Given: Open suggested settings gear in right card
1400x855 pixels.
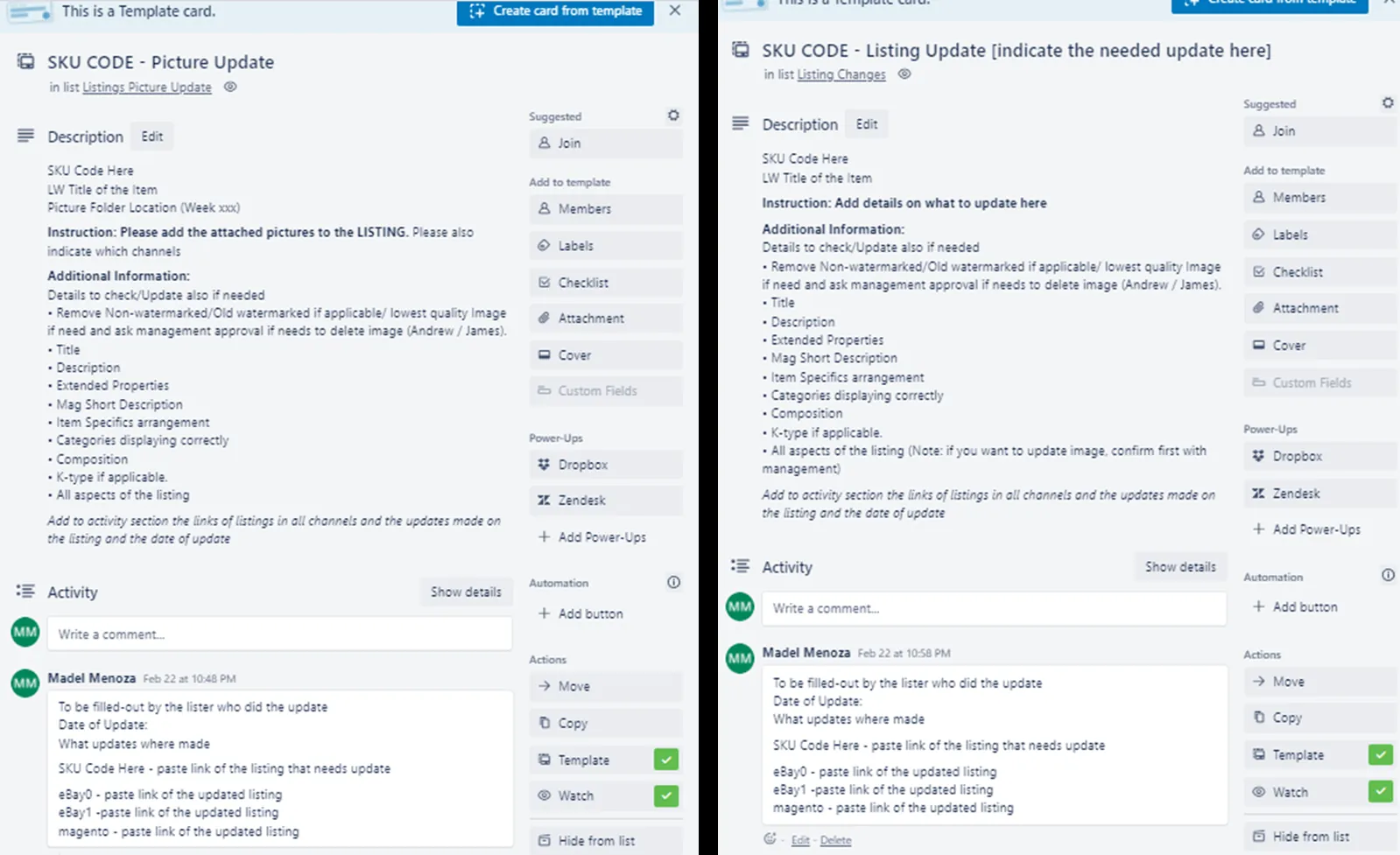Looking at the screenshot, I should pyautogui.click(x=1388, y=103).
